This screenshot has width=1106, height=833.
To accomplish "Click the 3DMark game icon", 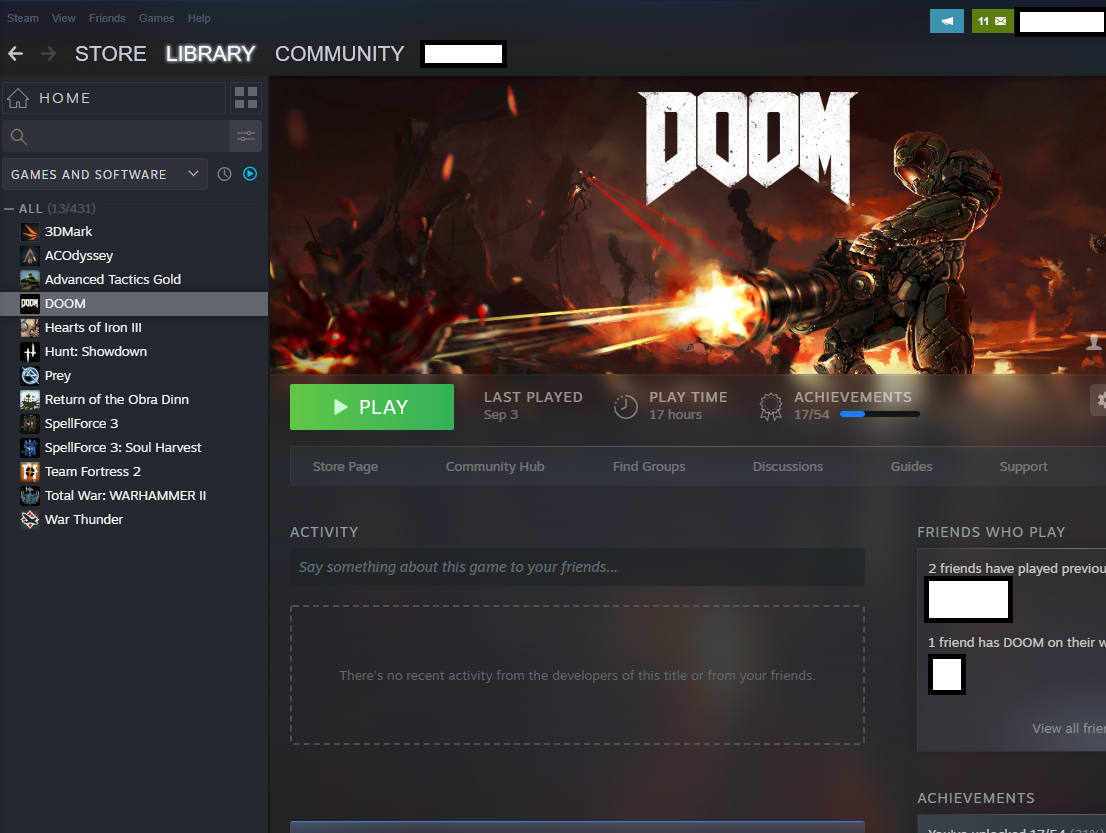I will click(x=30, y=231).
